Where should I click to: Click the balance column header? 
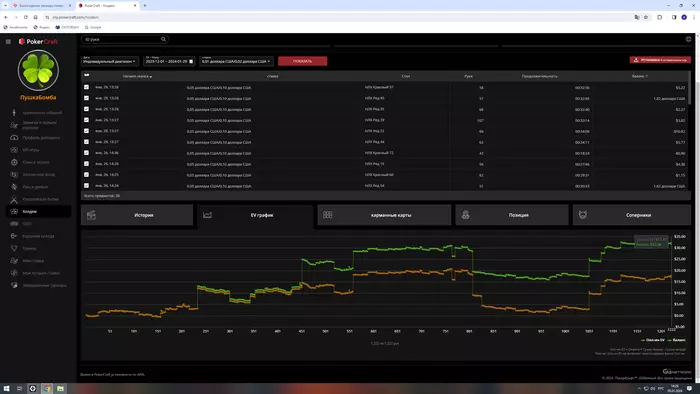(x=639, y=76)
